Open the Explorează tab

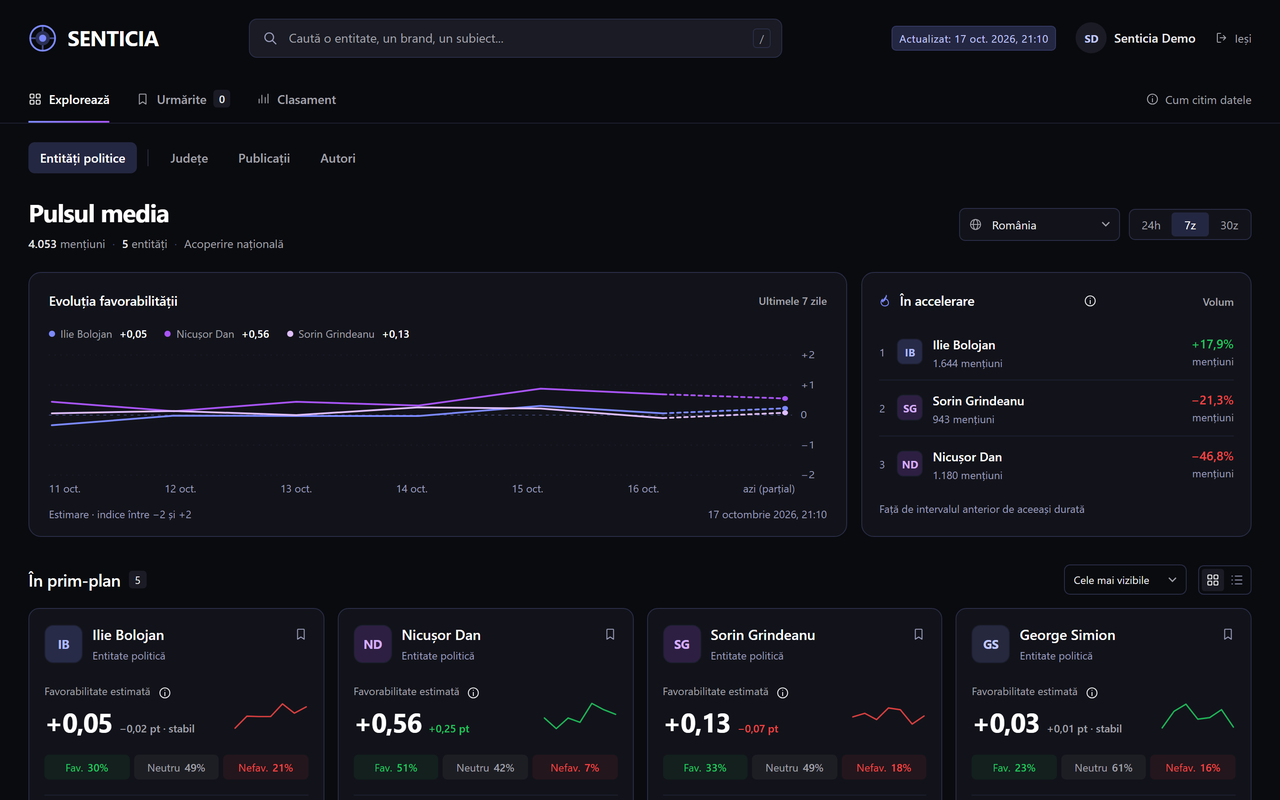point(69,100)
